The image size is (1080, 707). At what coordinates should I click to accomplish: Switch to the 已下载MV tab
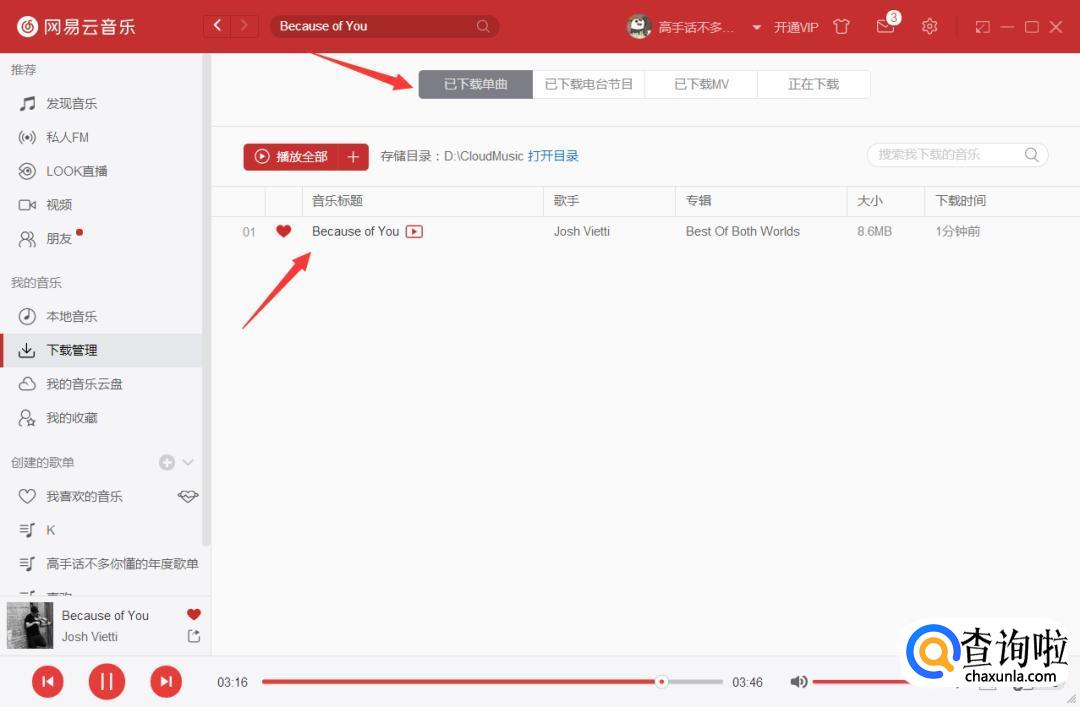point(701,85)
